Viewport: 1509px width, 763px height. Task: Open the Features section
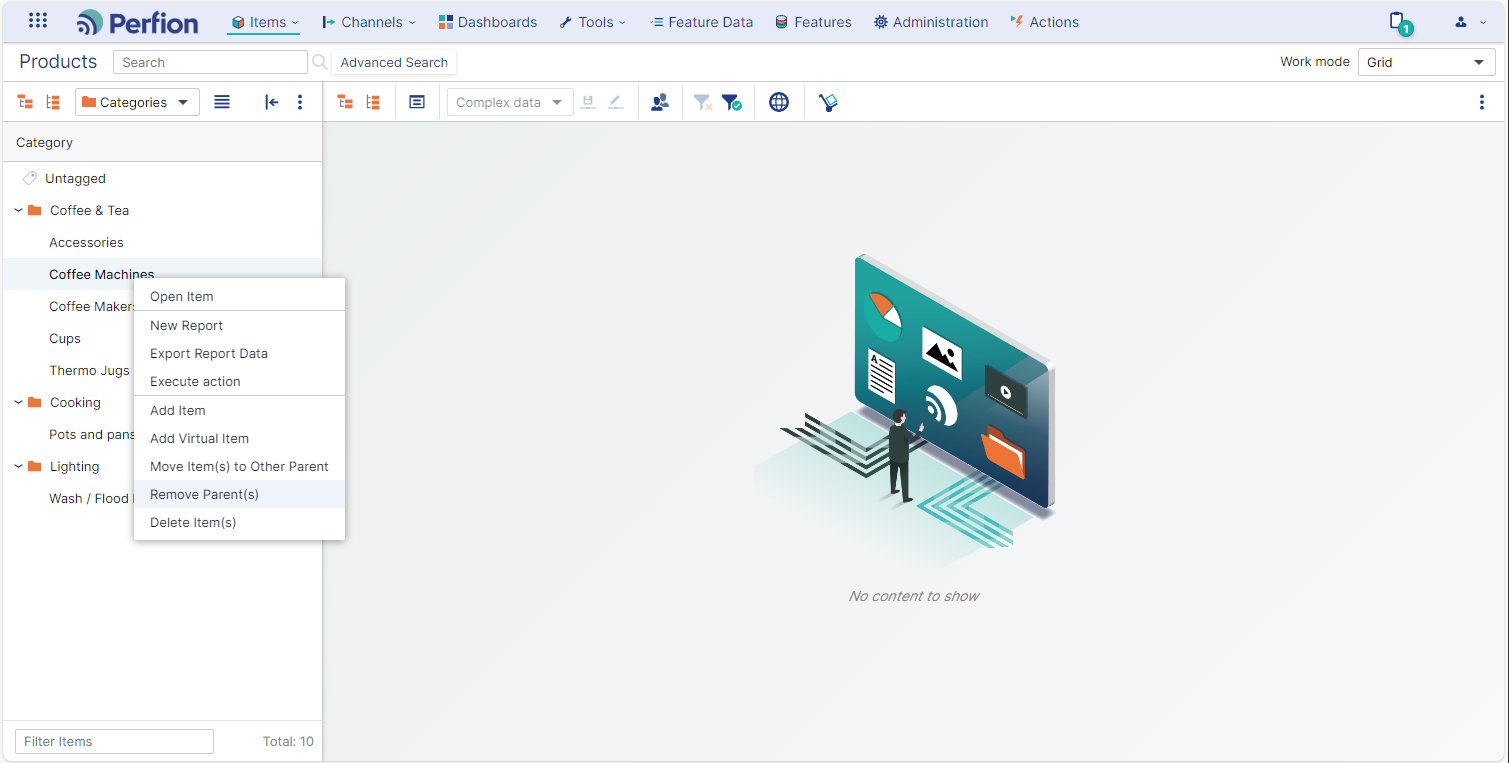pyautogui.click(x=813, y=22)
